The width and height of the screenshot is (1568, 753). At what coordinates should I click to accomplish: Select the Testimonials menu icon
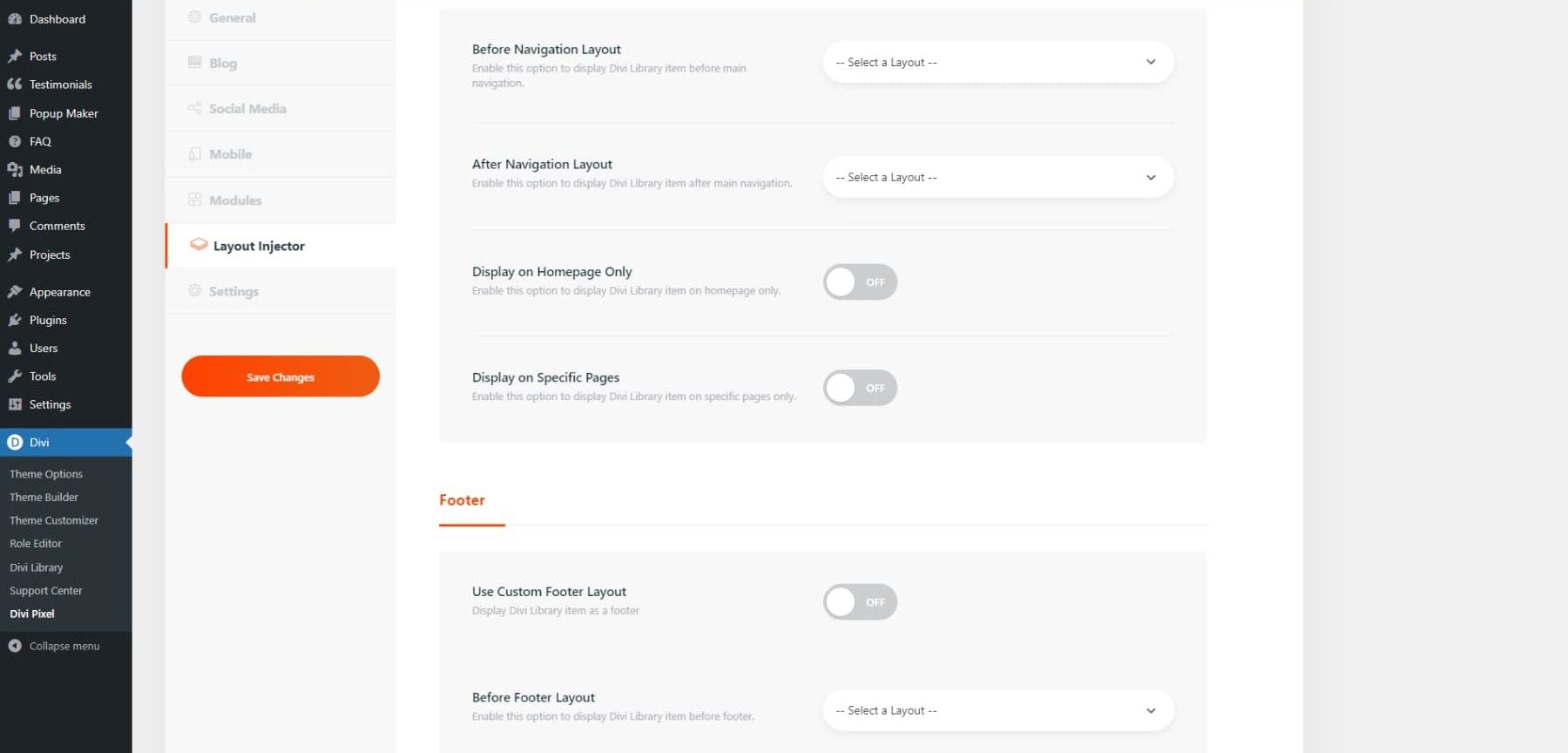point(16,85)
